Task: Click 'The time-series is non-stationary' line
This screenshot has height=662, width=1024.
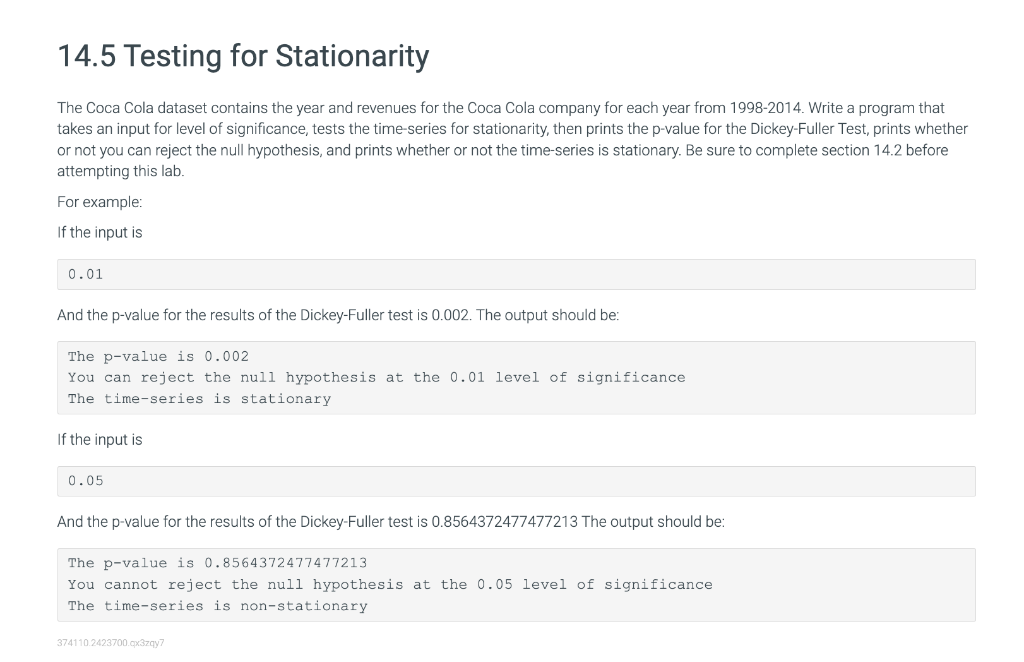Action: click(217, 606)
